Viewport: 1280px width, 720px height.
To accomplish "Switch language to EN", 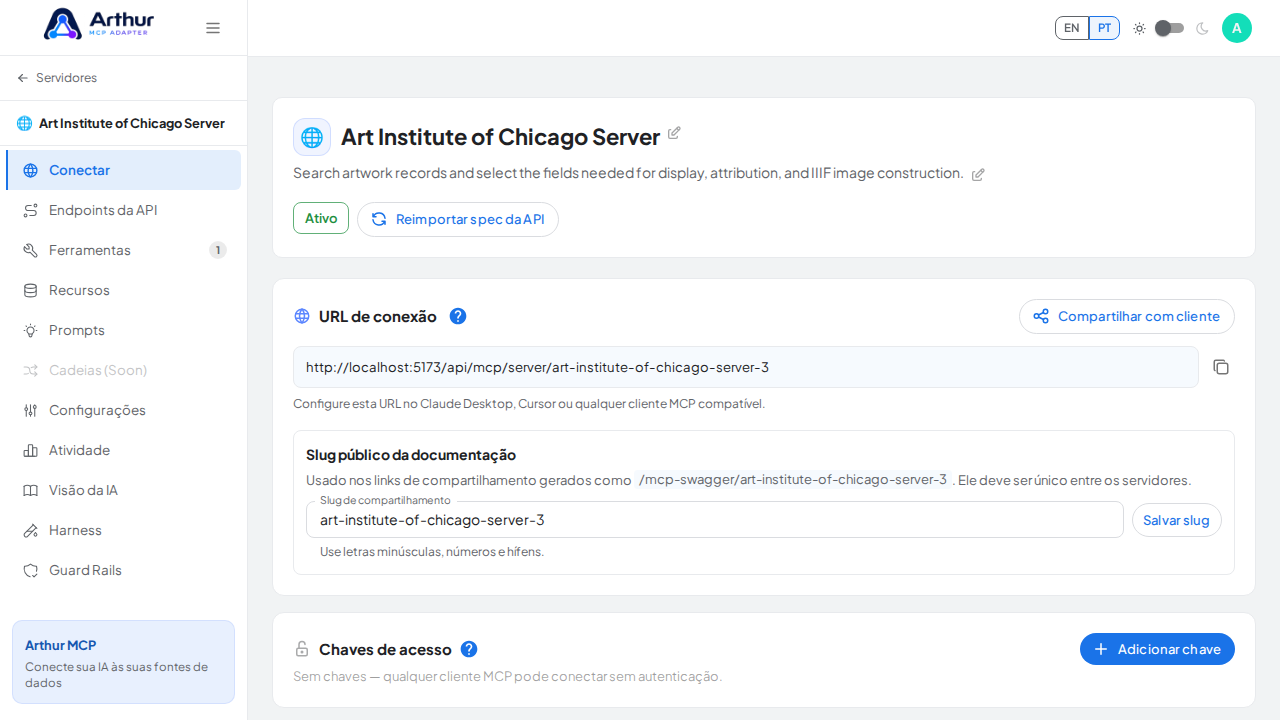I will pyautogui.click(x=1072, y=28).
